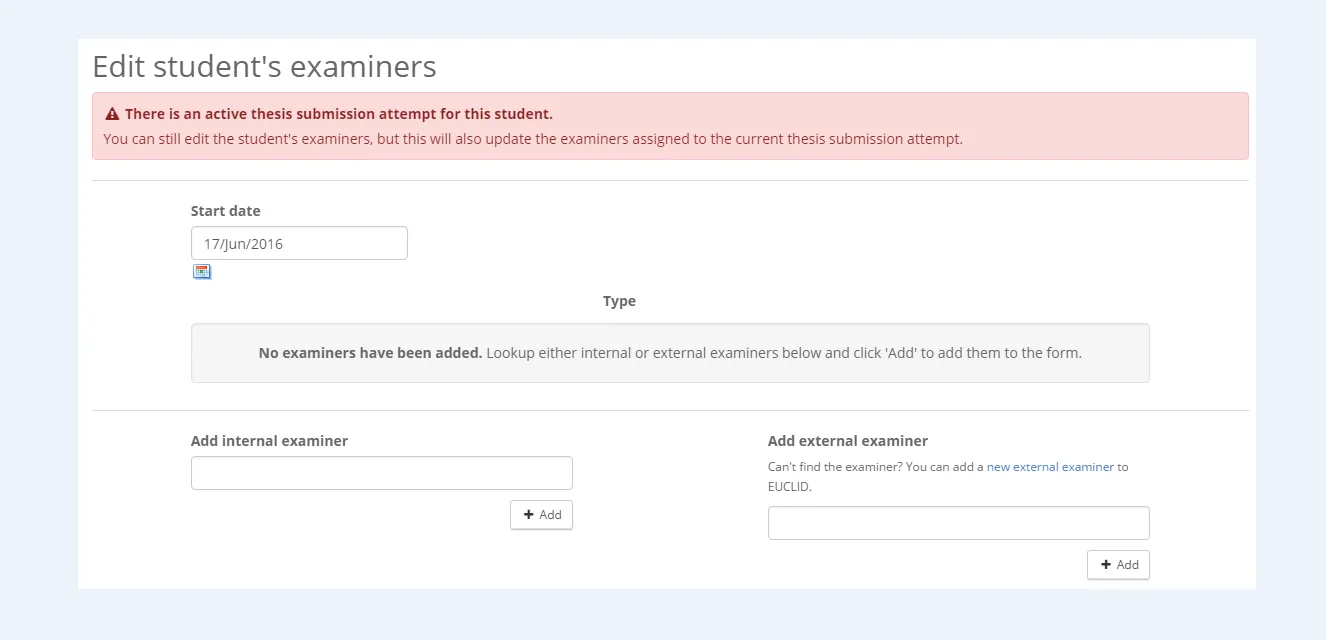Click the Add external examiner label
The height and width of the screenshot is (640, 1326).
pos(847,440)
